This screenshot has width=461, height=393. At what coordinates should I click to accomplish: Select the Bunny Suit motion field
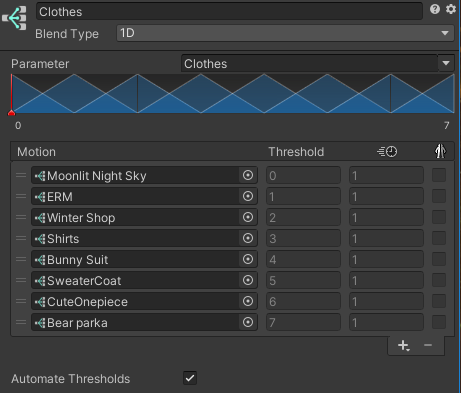click(x=144, y=259)
